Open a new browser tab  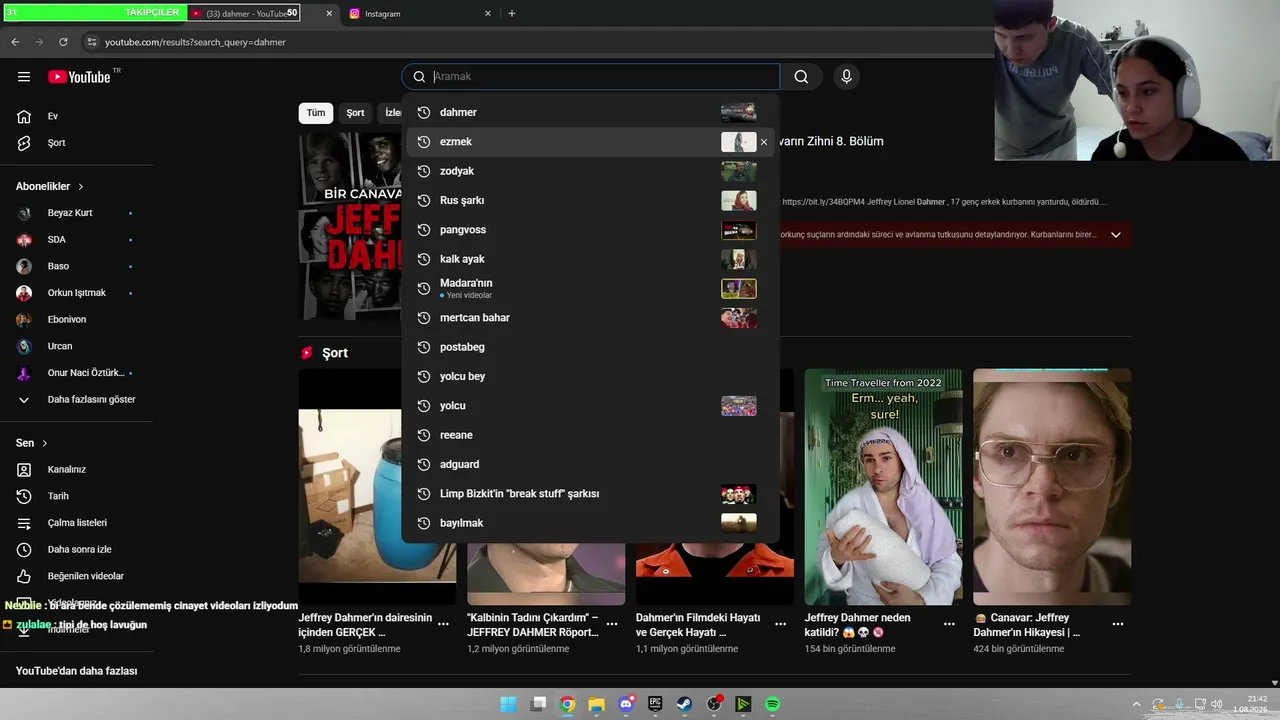(x=512, y=14)
